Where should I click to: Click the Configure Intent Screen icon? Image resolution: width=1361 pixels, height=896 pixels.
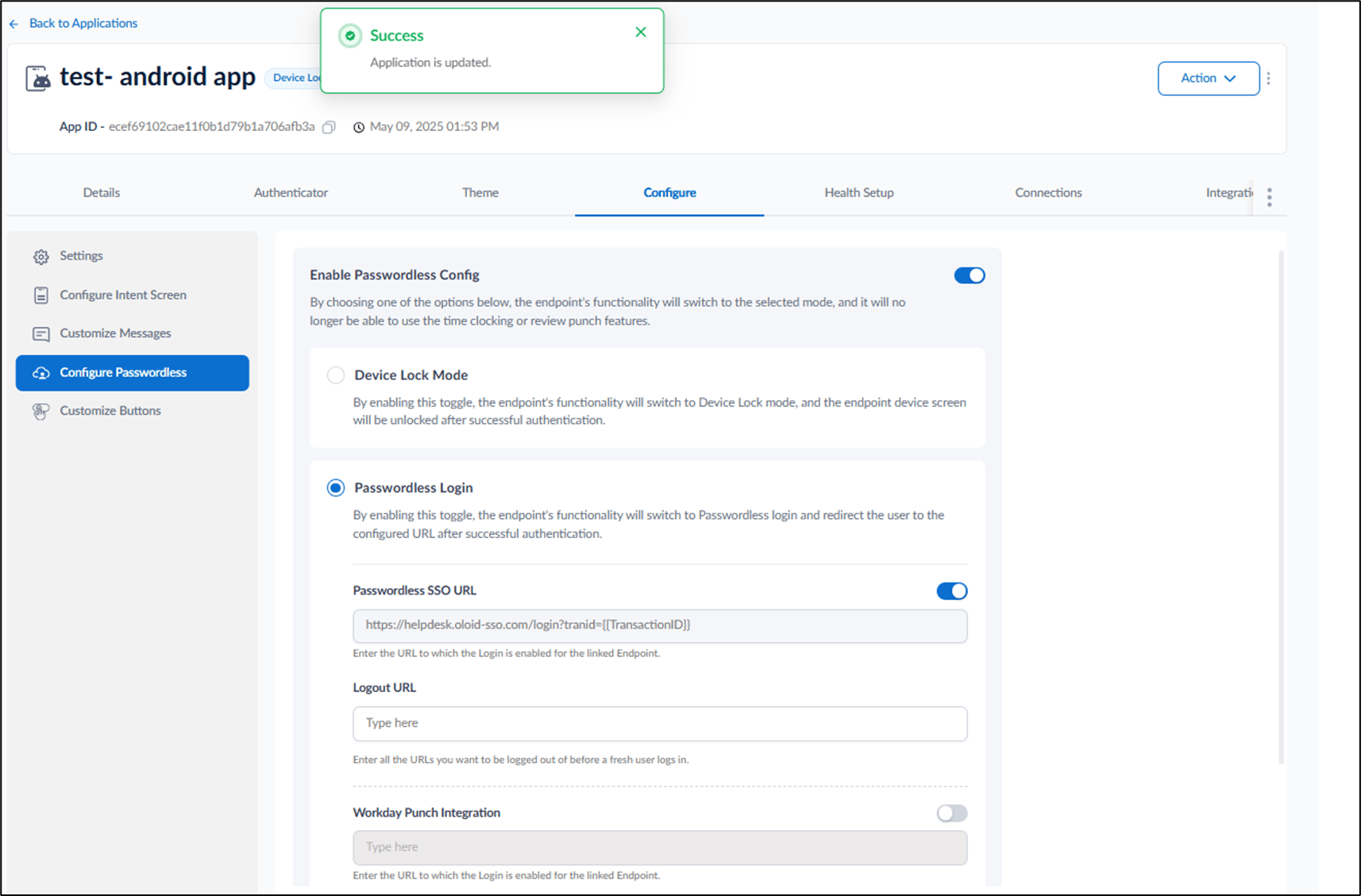click(x=41, y=295)
